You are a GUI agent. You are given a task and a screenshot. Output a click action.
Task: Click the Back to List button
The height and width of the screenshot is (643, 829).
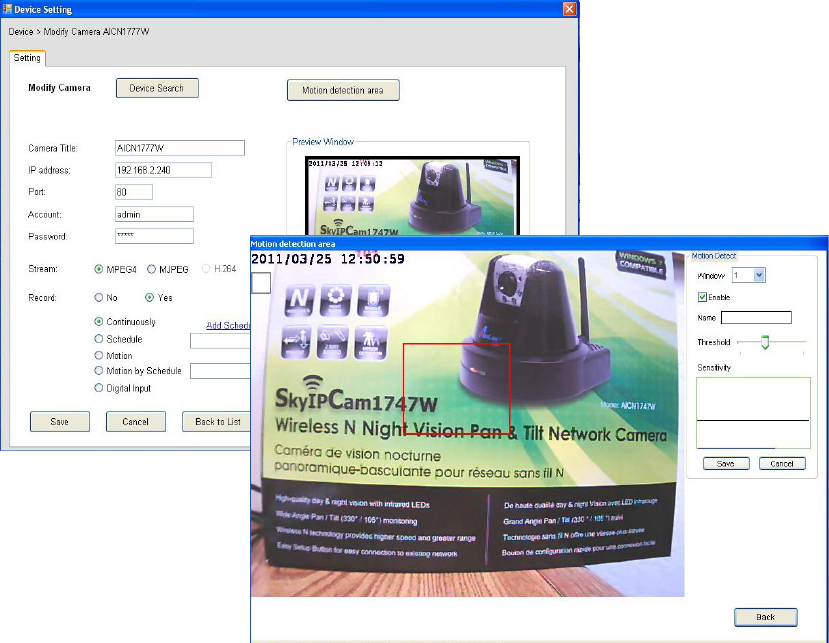pos(216,421)
